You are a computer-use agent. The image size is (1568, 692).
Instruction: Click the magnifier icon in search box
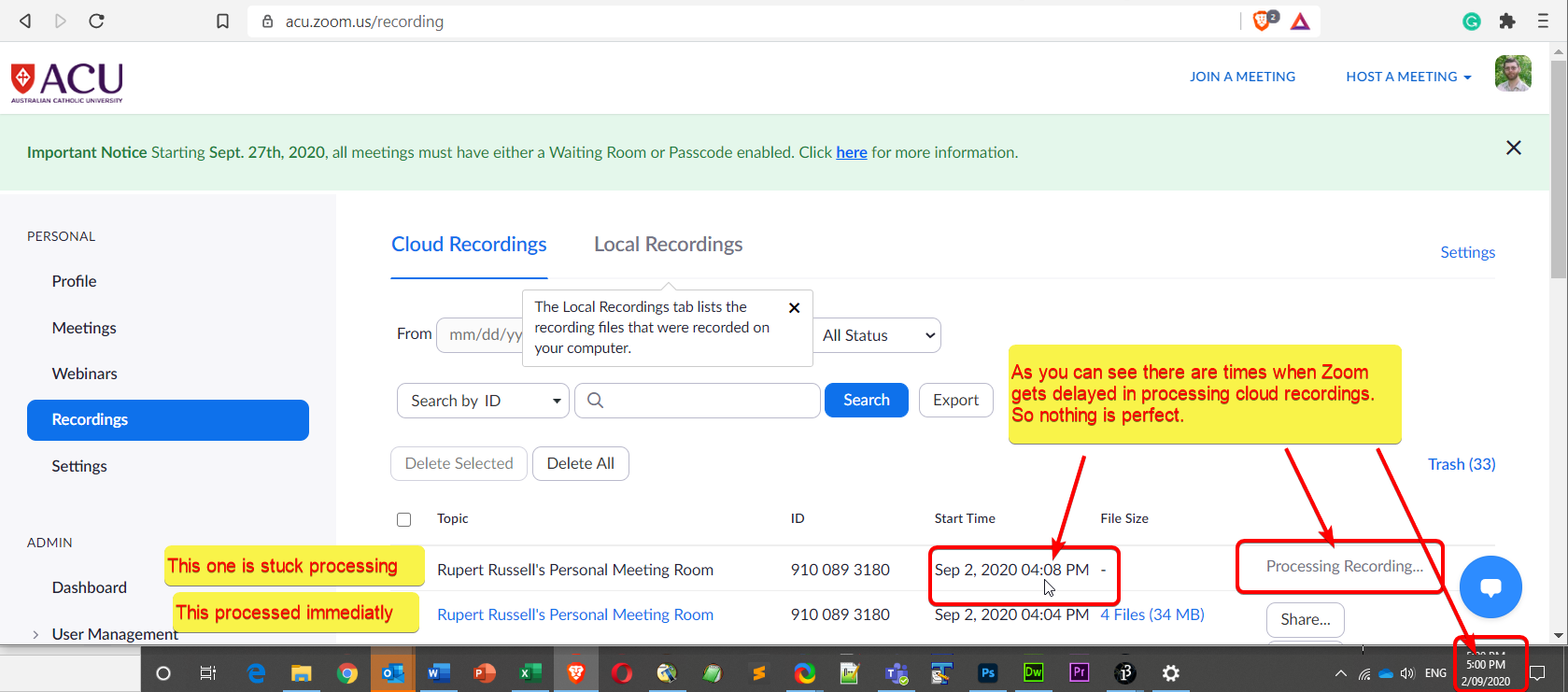point(595,400)
